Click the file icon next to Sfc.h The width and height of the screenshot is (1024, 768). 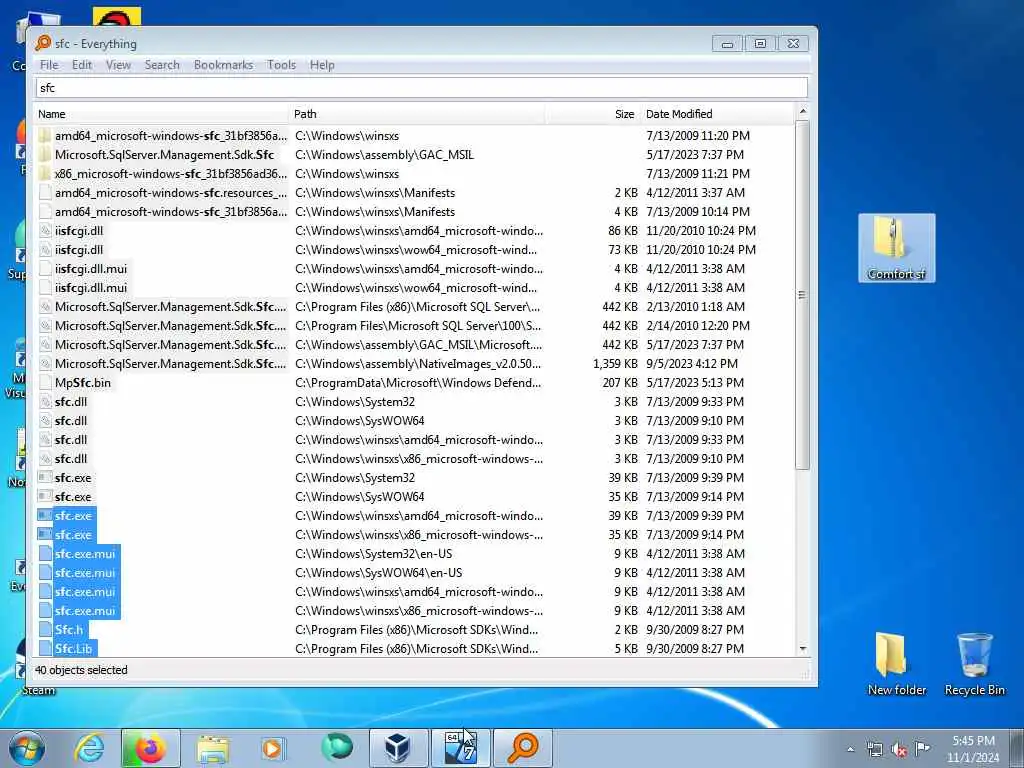coord(44,630)
